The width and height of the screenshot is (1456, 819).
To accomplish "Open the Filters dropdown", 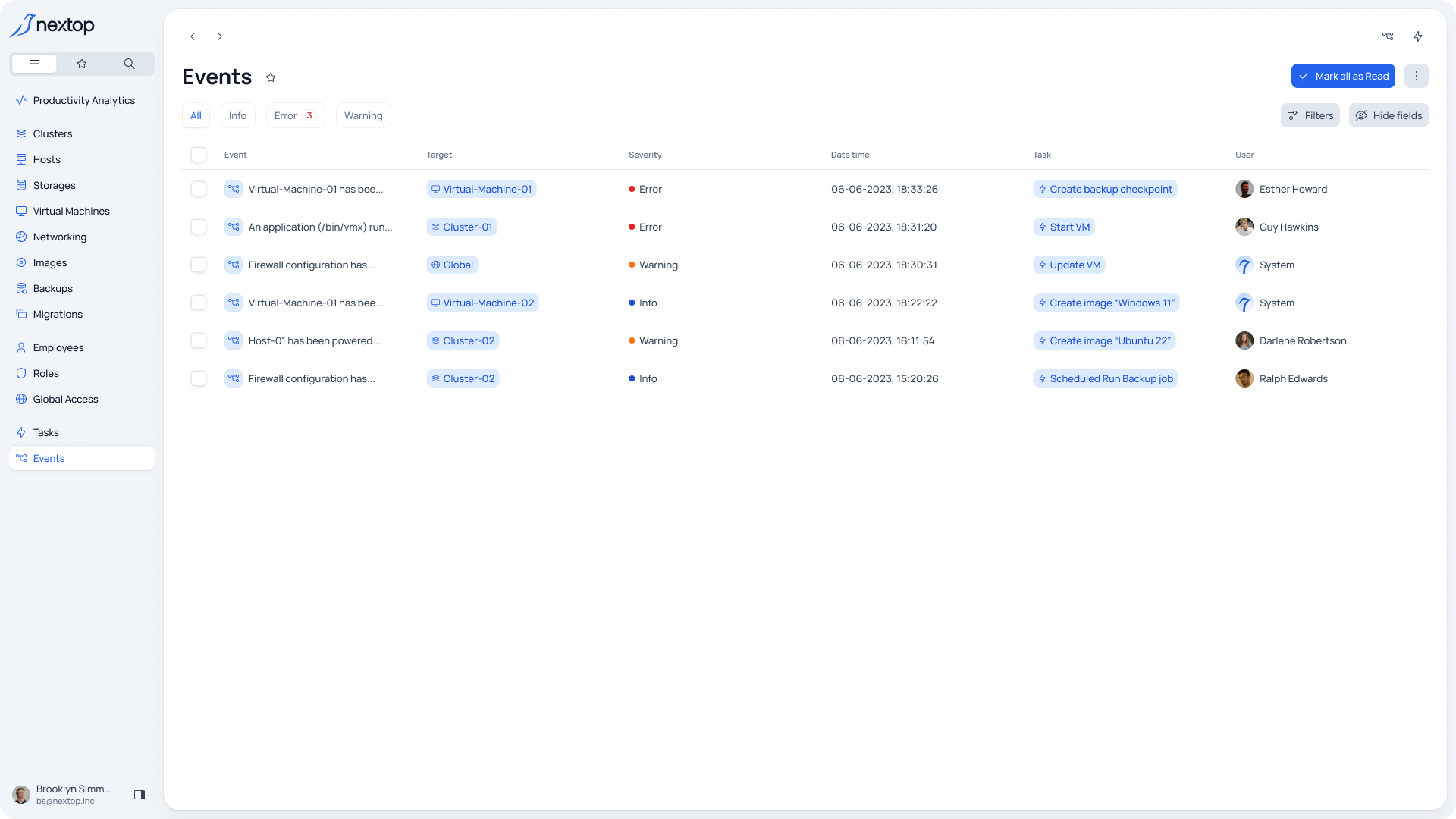I will 1310,115.
